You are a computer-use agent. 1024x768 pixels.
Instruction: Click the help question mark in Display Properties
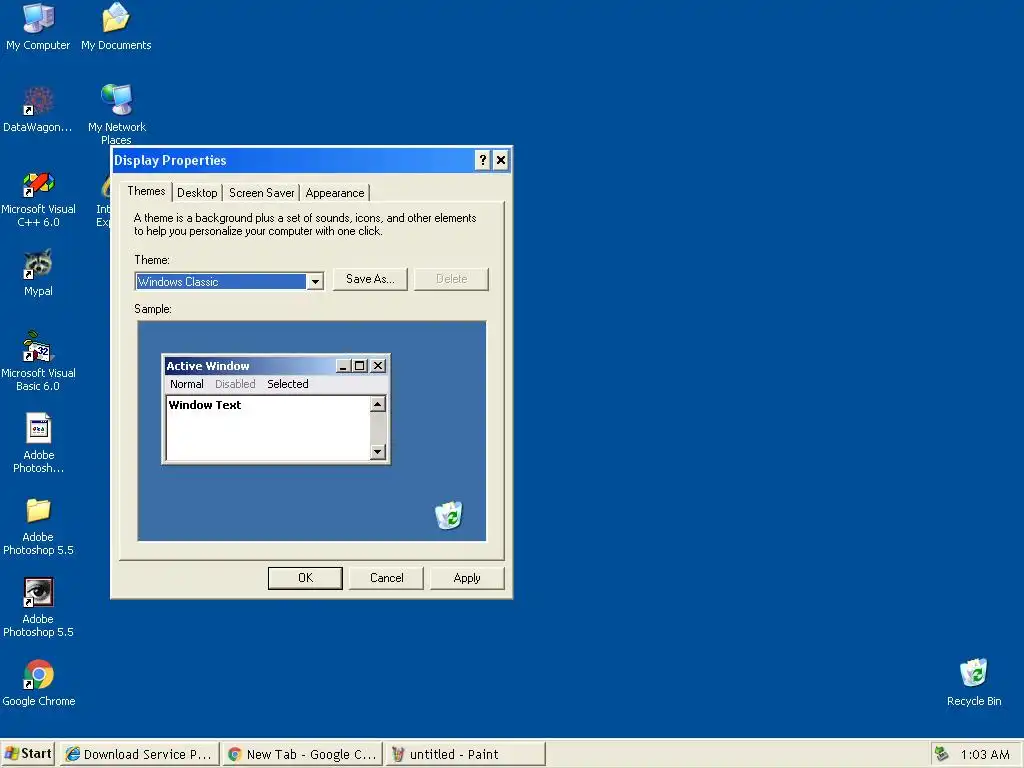click(482, 160)
